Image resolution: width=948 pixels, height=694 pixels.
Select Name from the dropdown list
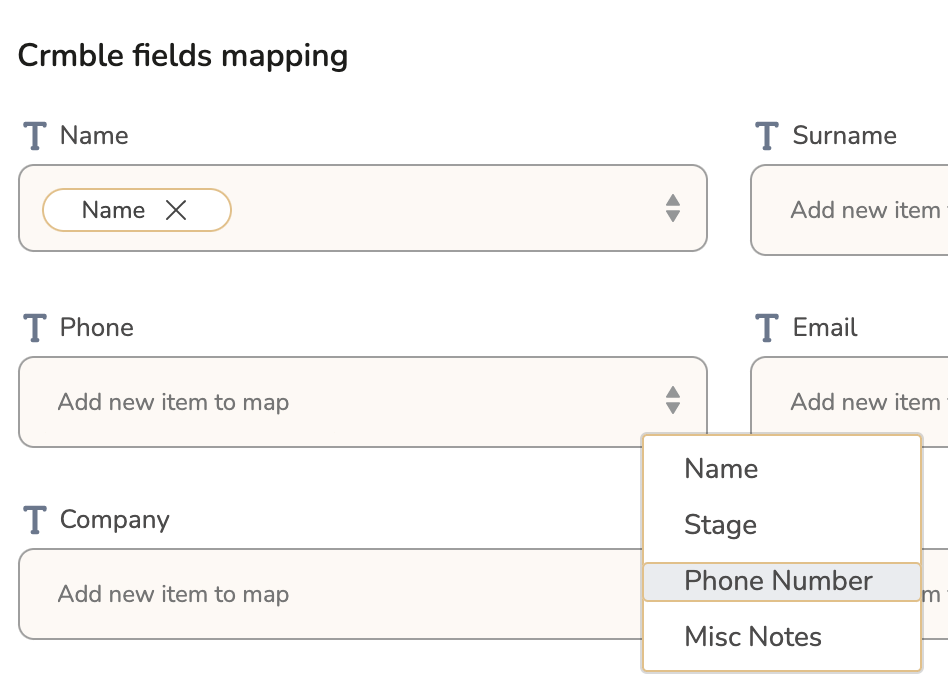[721, 469]
